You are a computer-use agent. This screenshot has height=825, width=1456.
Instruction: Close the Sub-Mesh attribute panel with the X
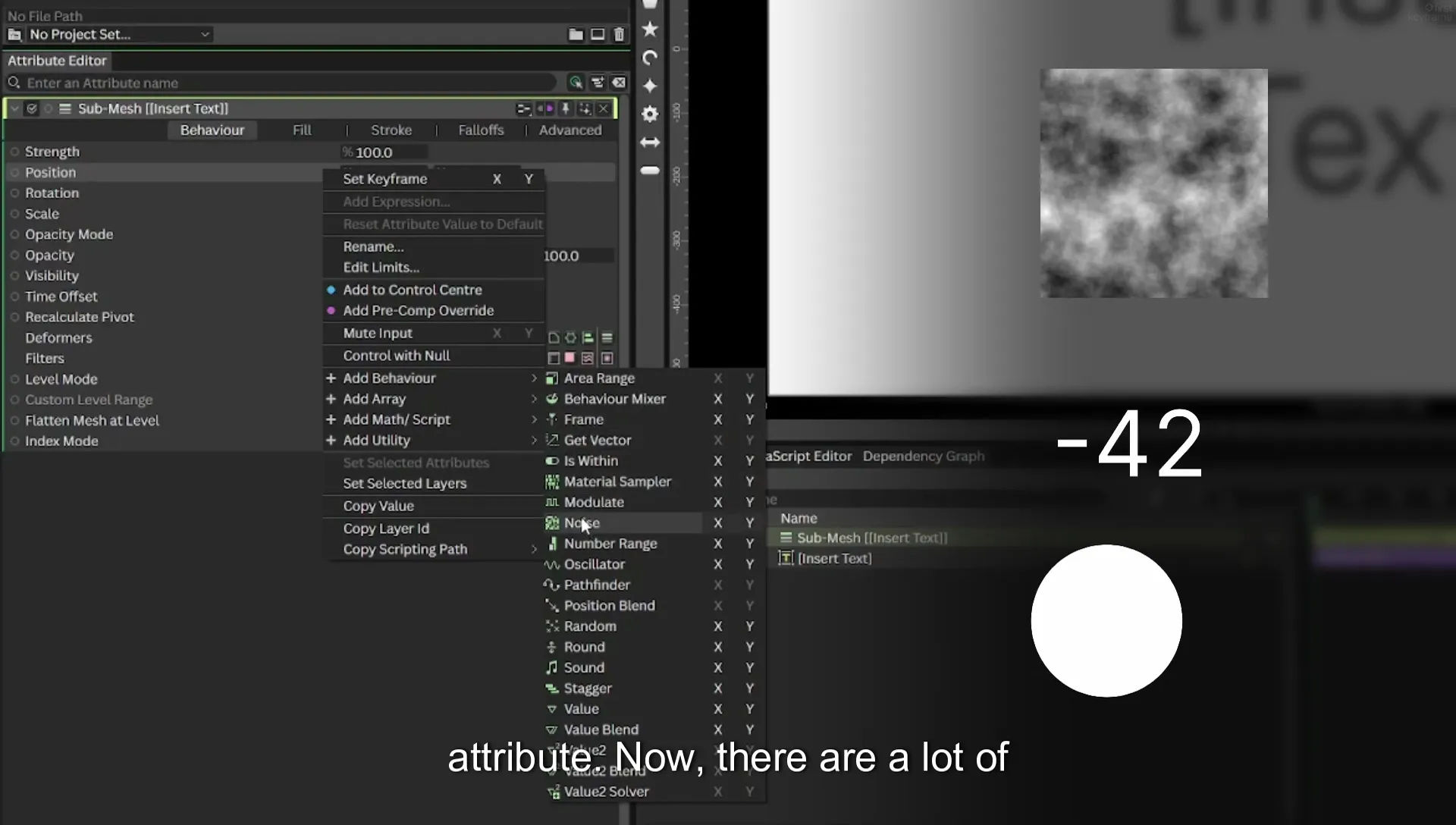click(x=604, y=109)
